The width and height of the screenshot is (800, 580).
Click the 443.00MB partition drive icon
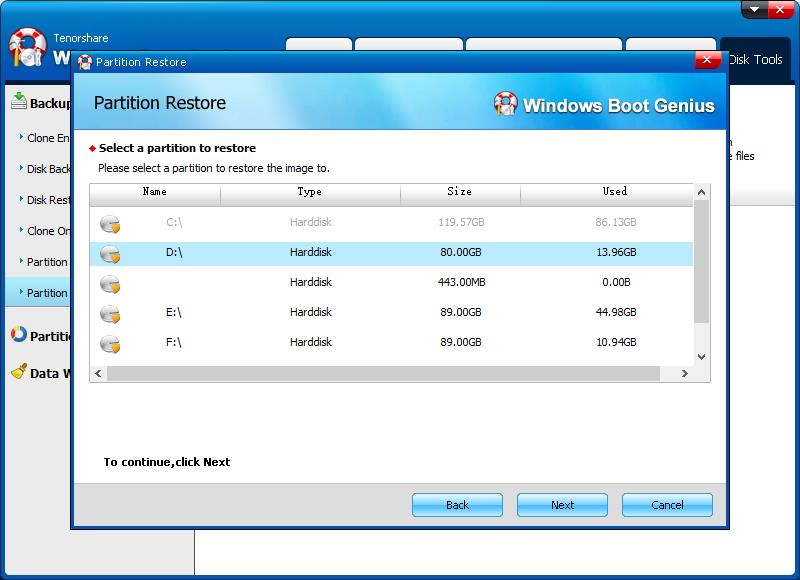click(110, 284)
